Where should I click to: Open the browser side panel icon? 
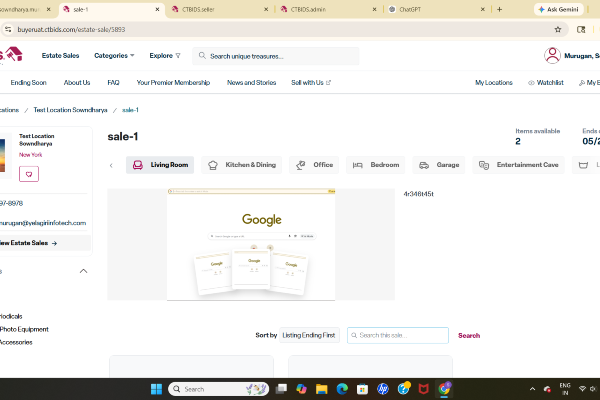(581, 29)
